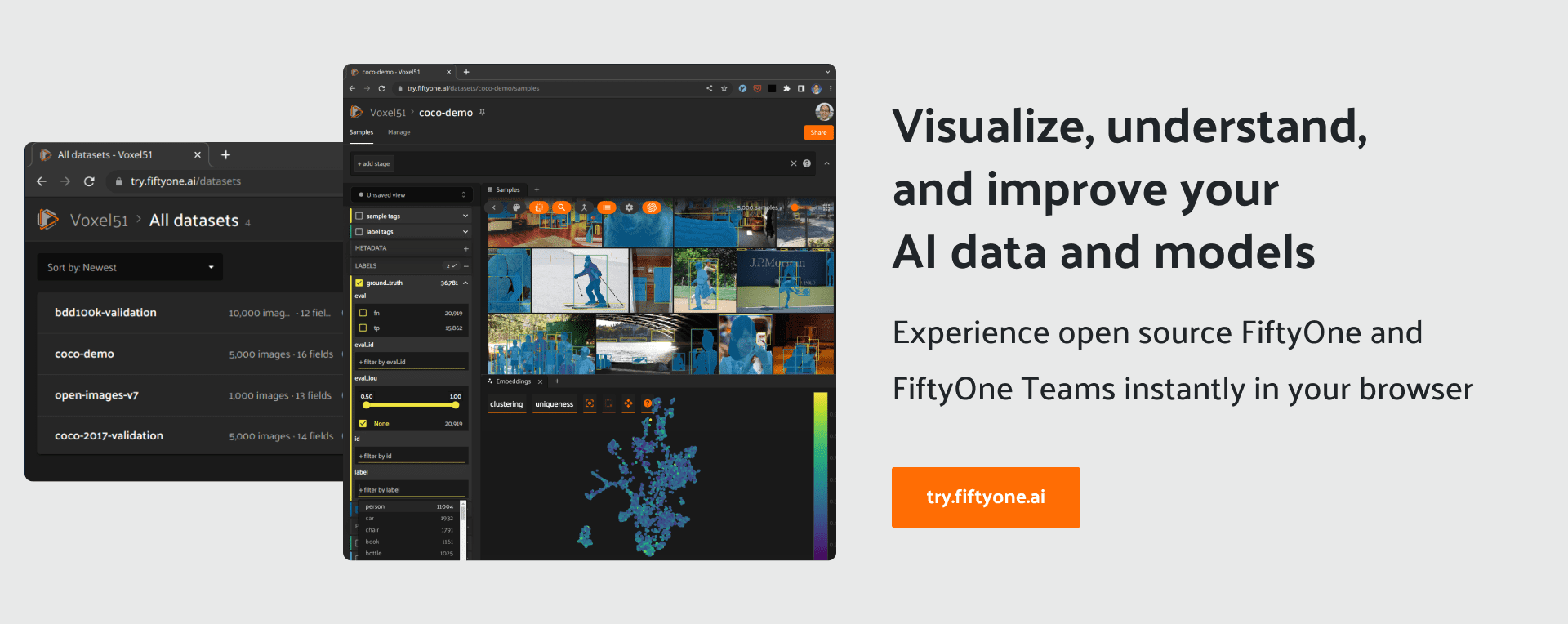Check the fn eval checkbox
This screenshot has height=624, width=1568.
(363, 313)
